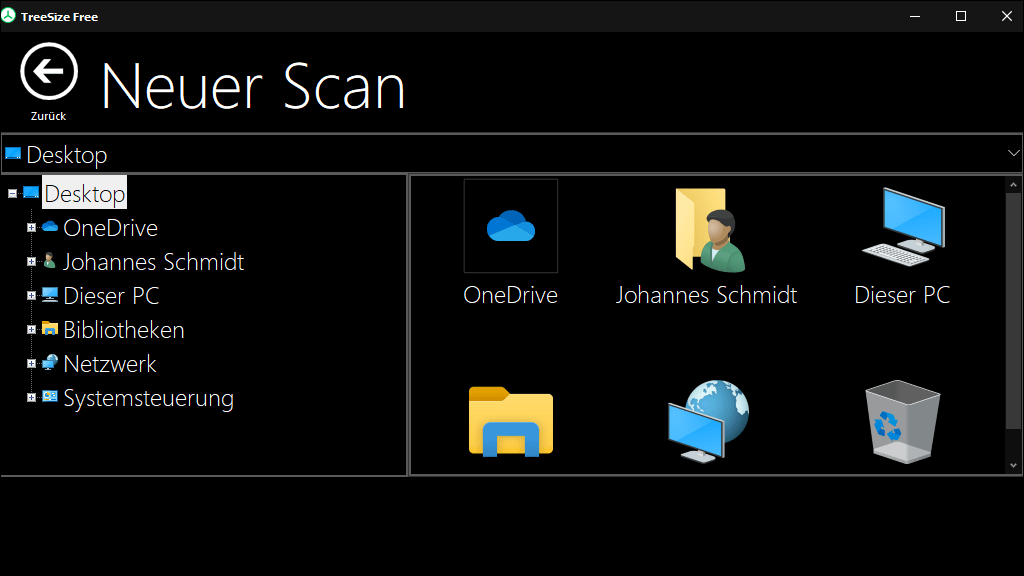Click the scroll-down arrow of tile pane
This screenshot has width=1024, height=576.
[x=1014, y=466]
